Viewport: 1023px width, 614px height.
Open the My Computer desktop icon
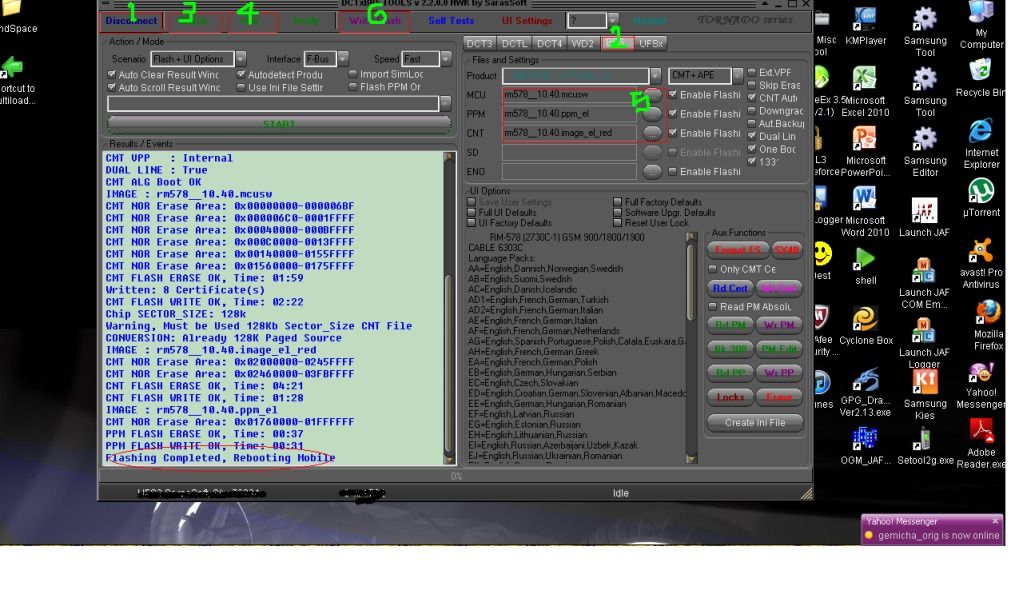pyautogui.click(x=981, y=25)
